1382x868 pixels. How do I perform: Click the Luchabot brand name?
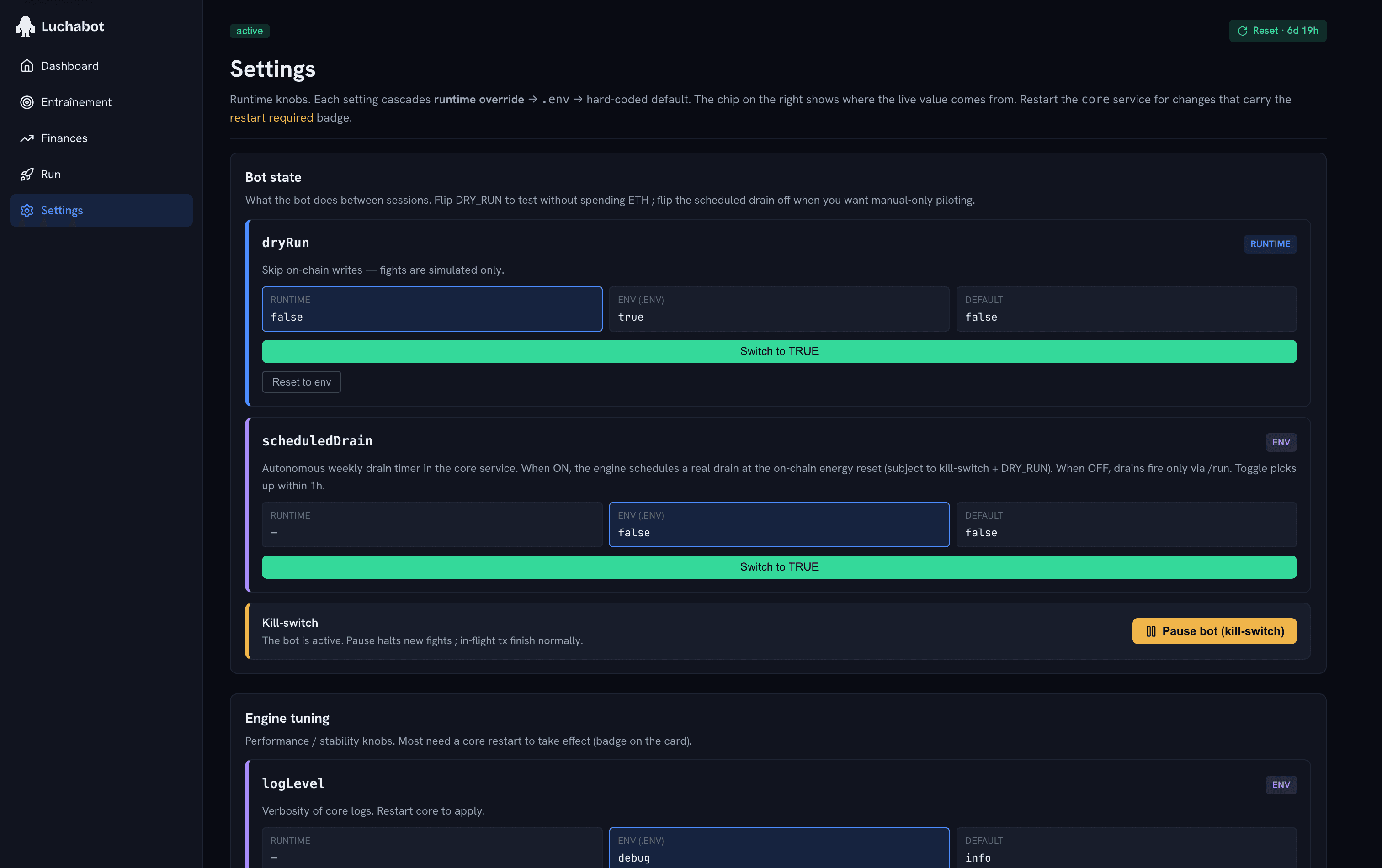[72, 26]
